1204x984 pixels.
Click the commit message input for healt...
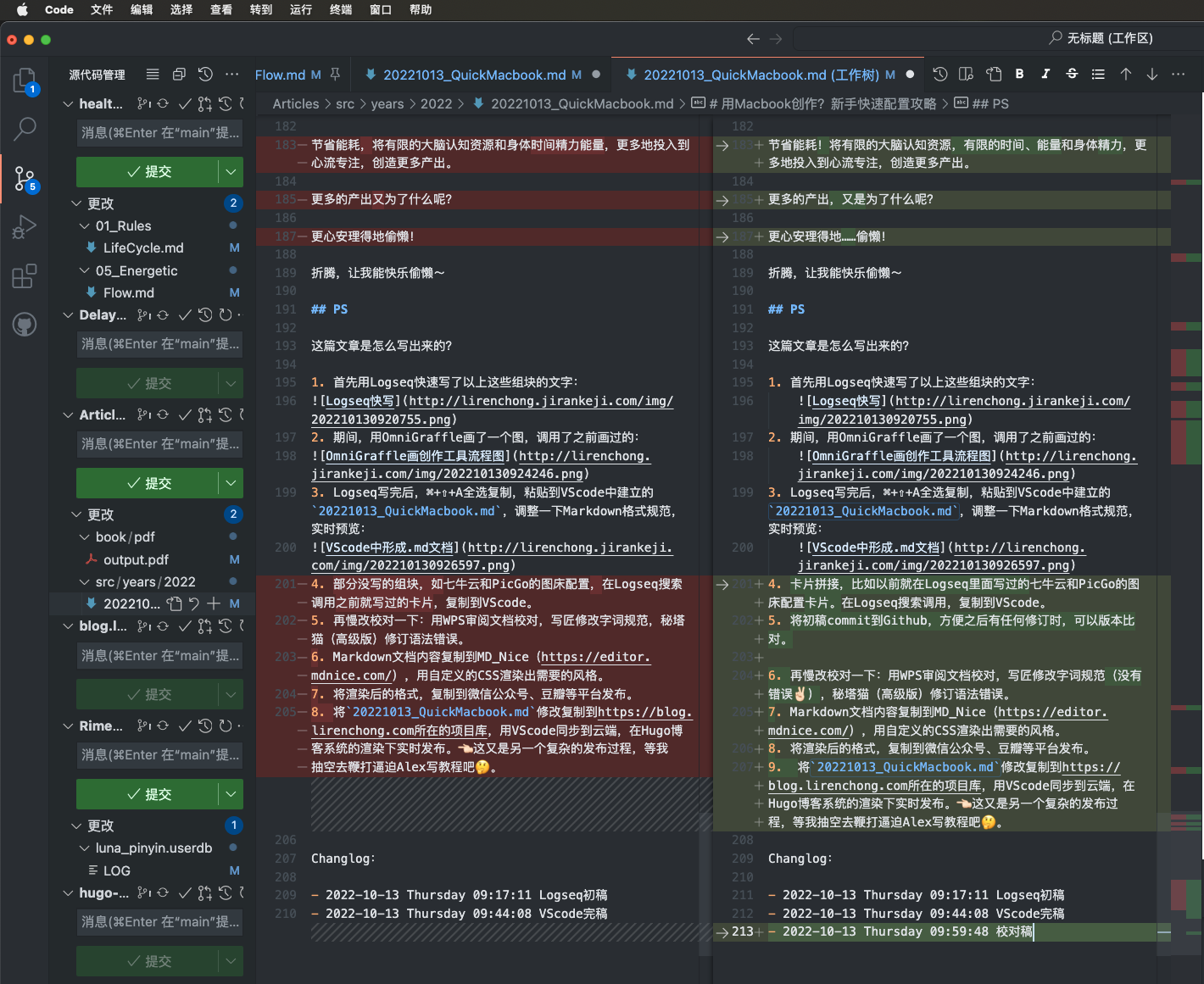(160, 132)
